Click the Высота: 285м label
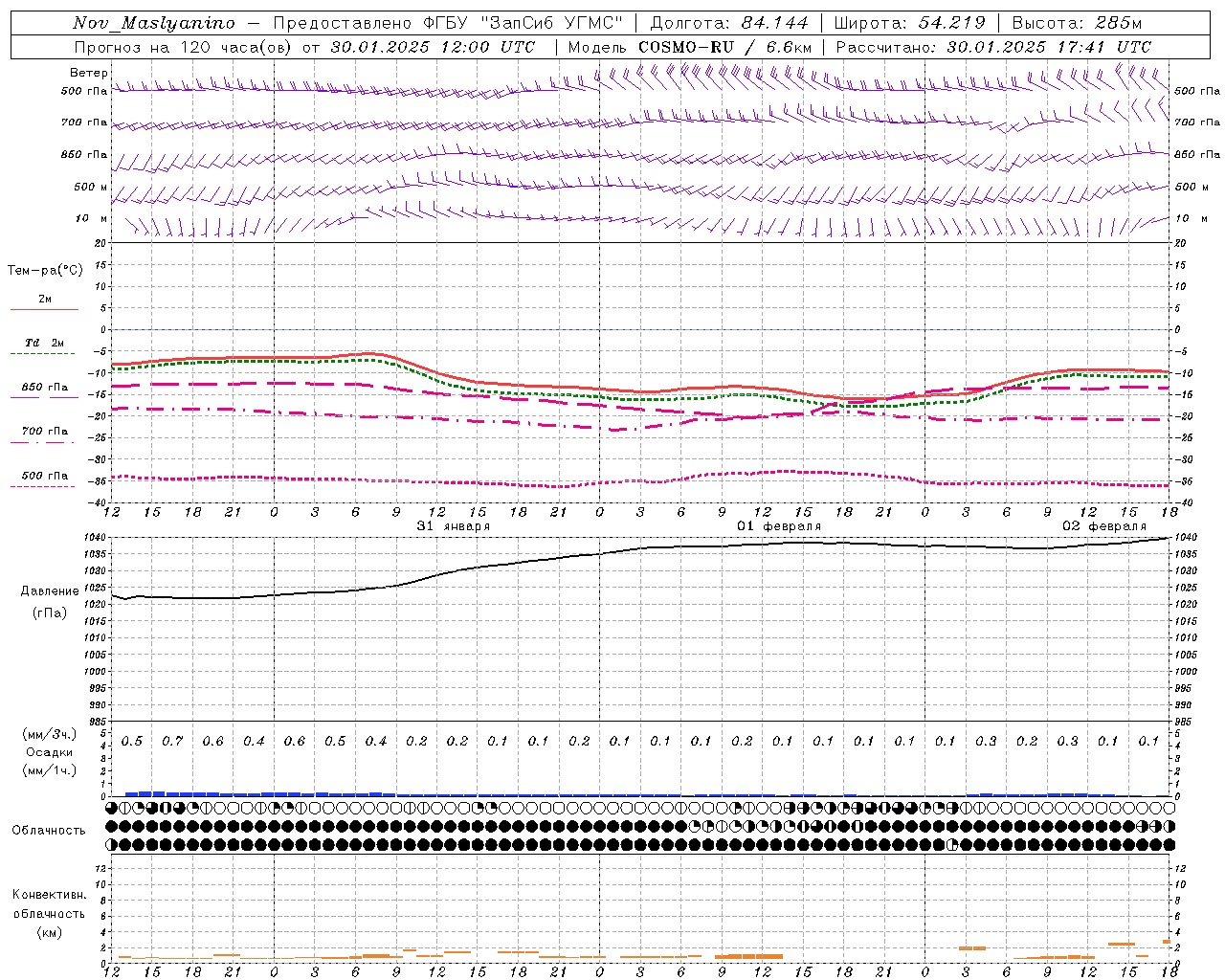Viewport: 1225px width, 980px height. [1077, 23]
